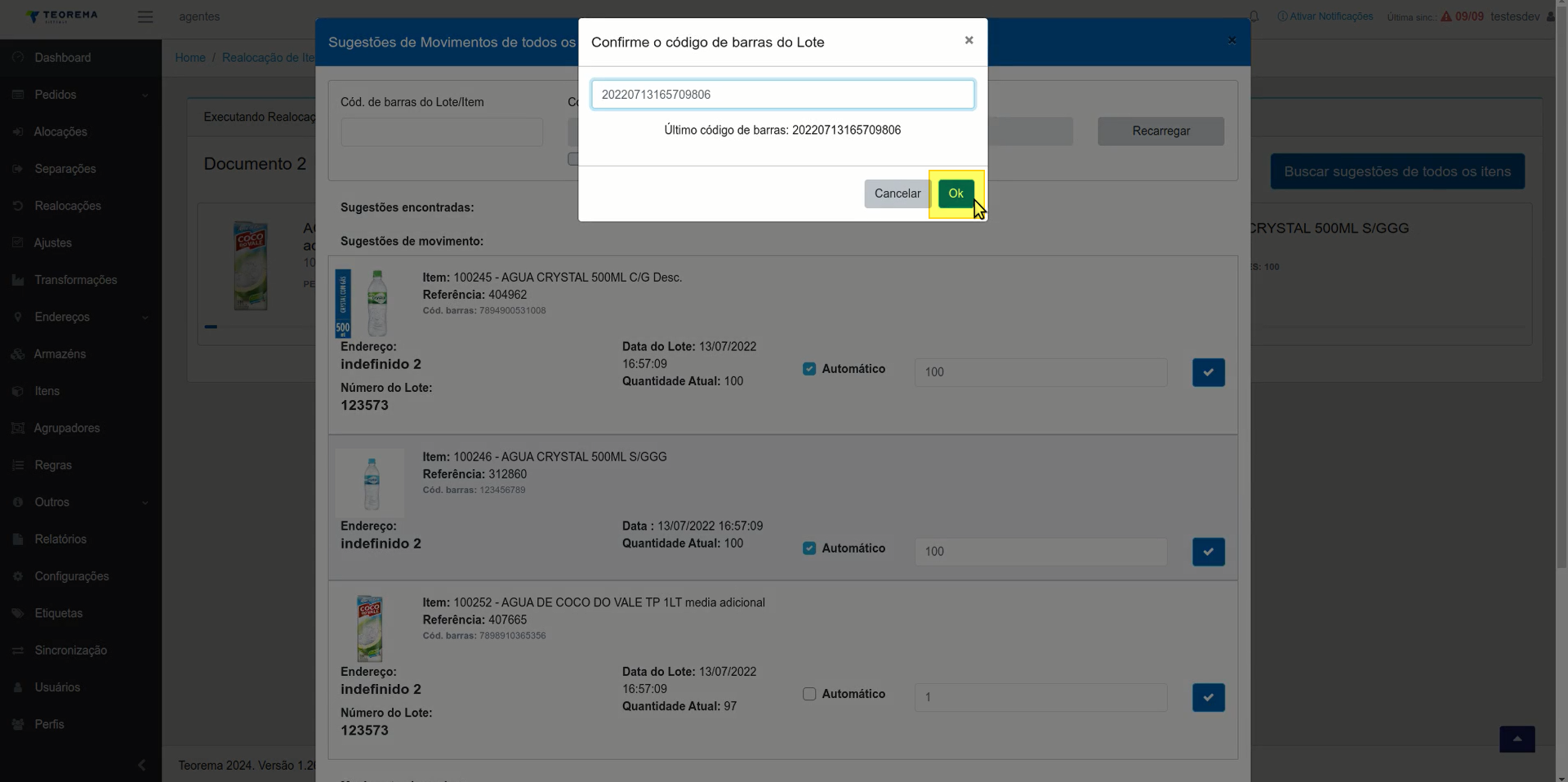This screenshot has height=782, width=1568.
Task: Click the Transformações sidebar icon
Action: tap(18, 280)
